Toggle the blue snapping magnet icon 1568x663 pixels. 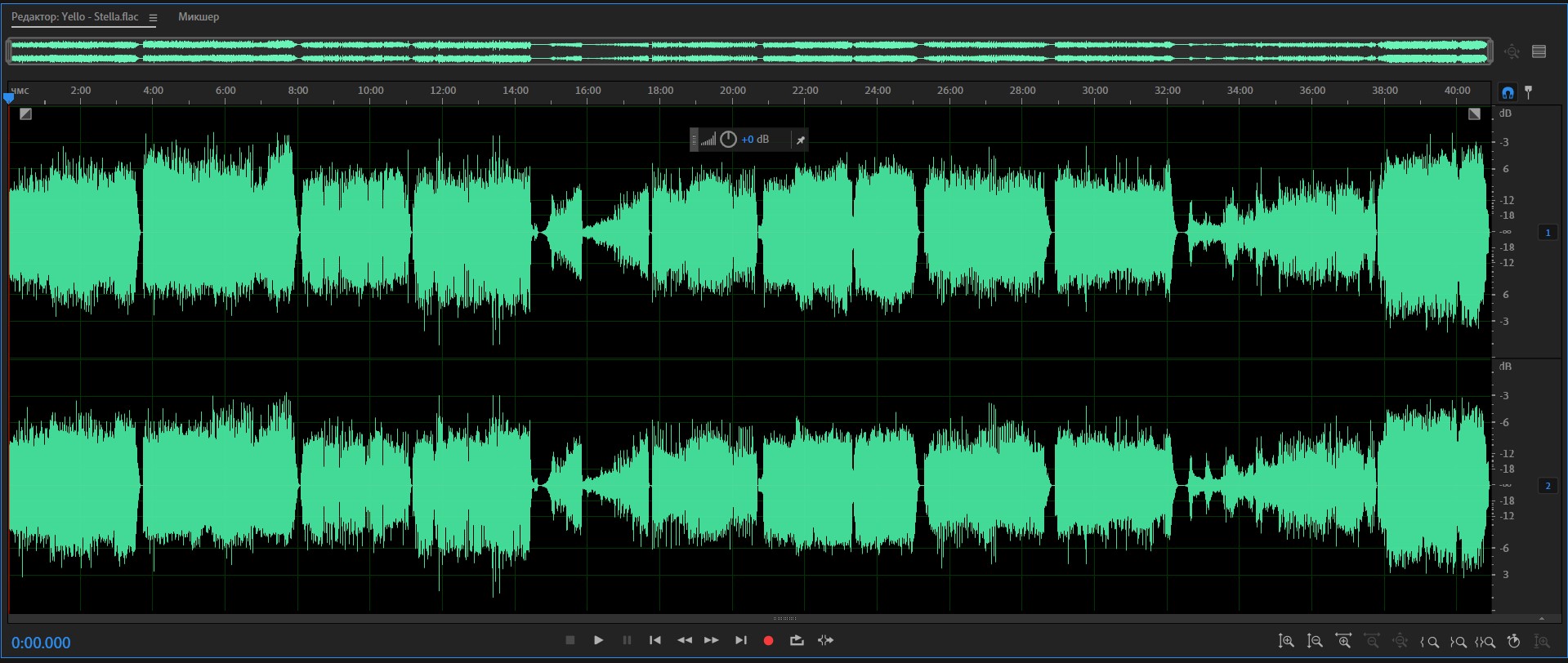[x=1508, y=92]
